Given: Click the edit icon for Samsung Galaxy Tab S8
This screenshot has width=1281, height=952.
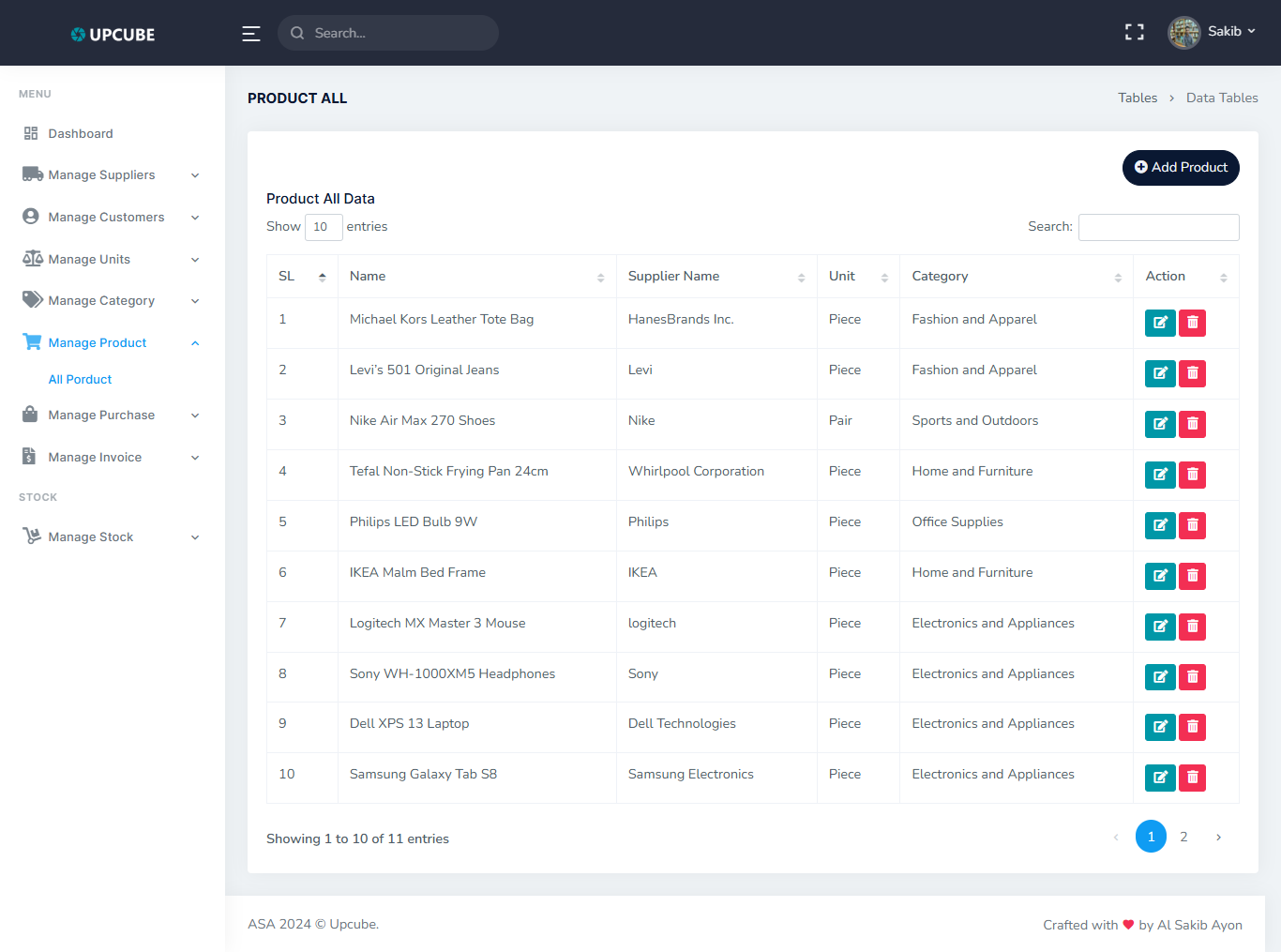Looking at the screenshot, I should click(x=1159, y=778).
